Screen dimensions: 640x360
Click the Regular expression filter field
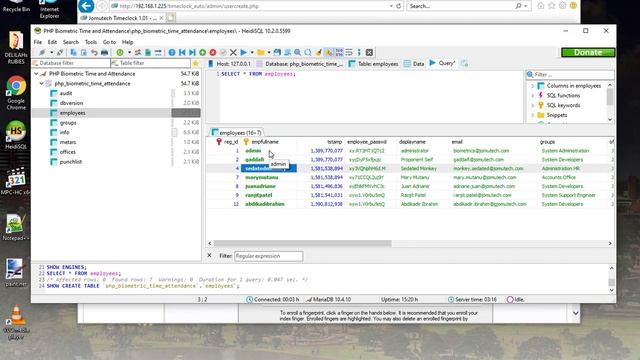pyautogui.click(x=269, y=256)
